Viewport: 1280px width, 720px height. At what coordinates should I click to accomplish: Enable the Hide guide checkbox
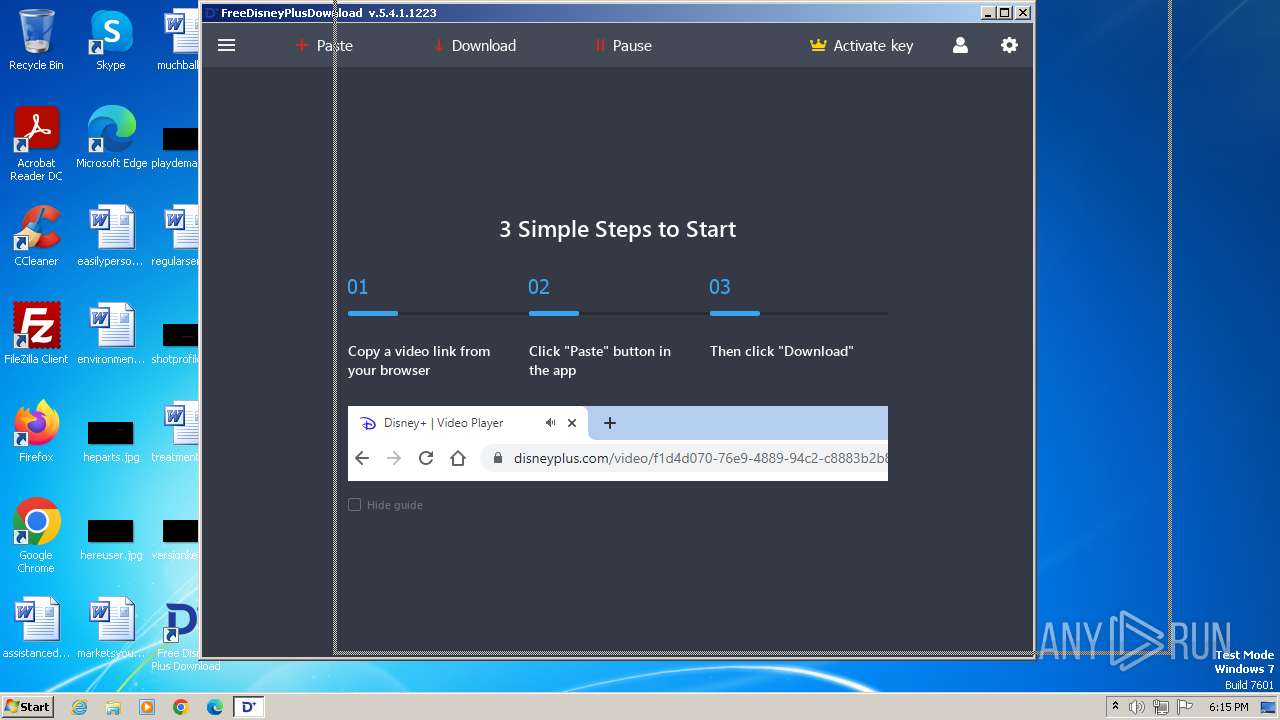354,505
